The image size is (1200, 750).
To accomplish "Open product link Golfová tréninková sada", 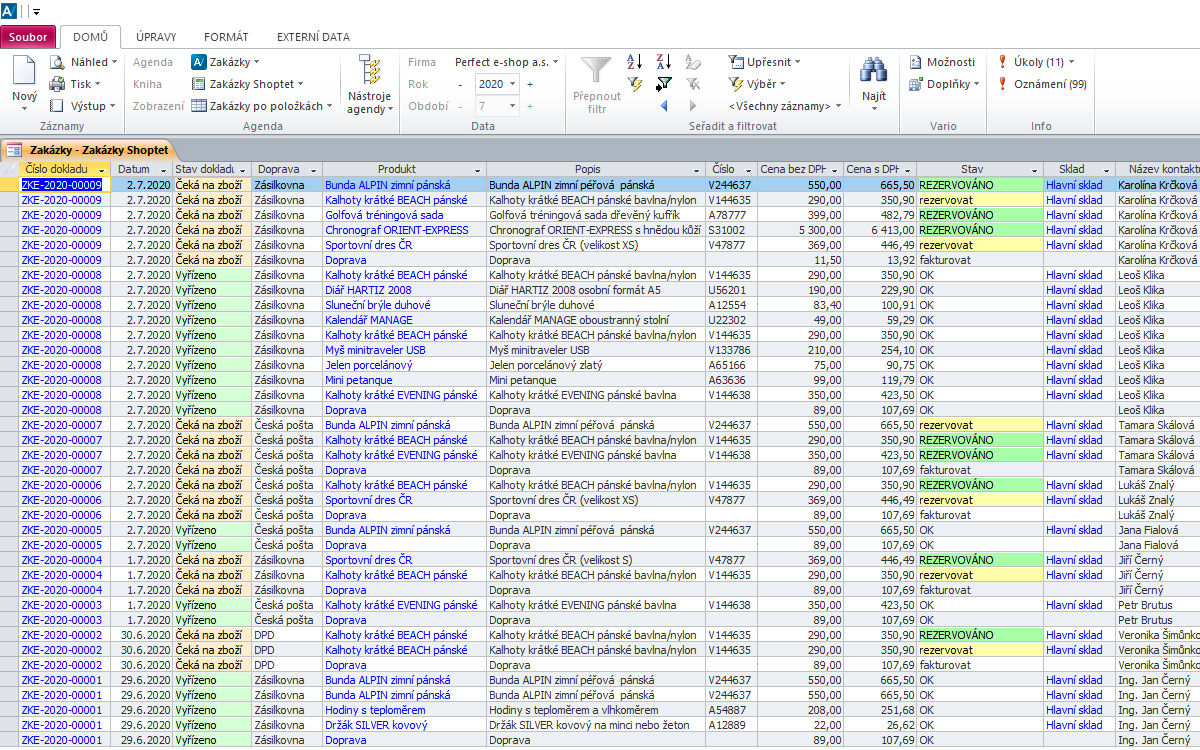I will [x=384, y=215].
